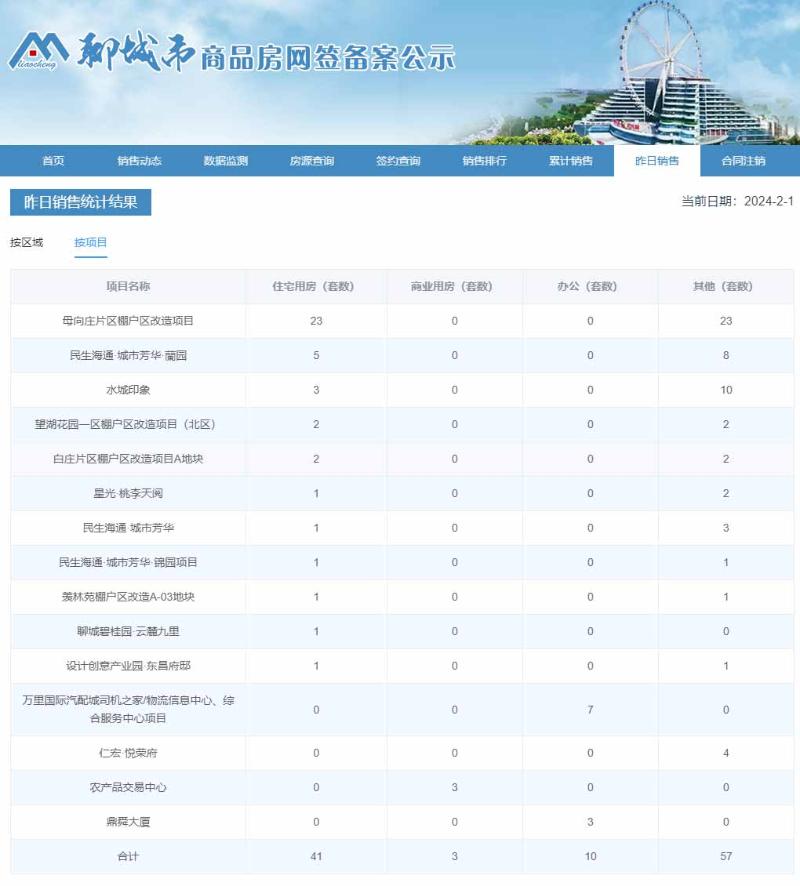This screenshot has height=886, width=800.
Task: Select the 鼎舜大厦 project row
Action: coord(128,822)
